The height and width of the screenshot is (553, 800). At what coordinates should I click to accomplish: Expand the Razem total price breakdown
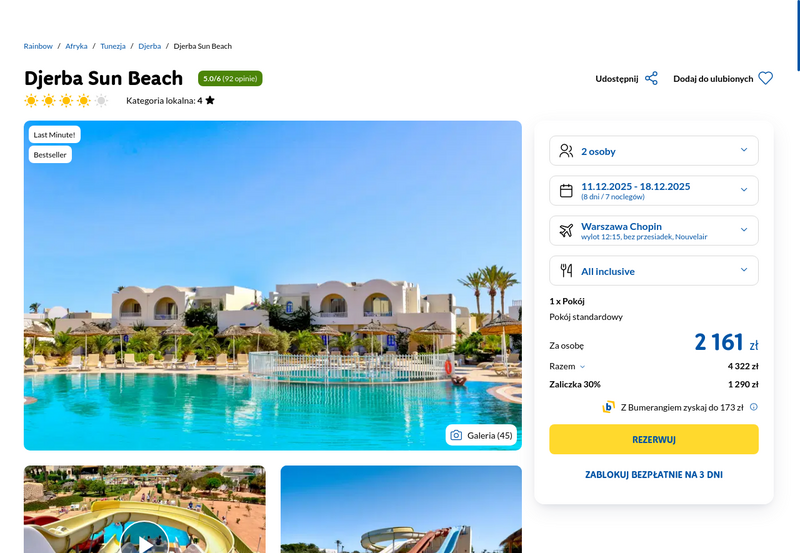567,366
